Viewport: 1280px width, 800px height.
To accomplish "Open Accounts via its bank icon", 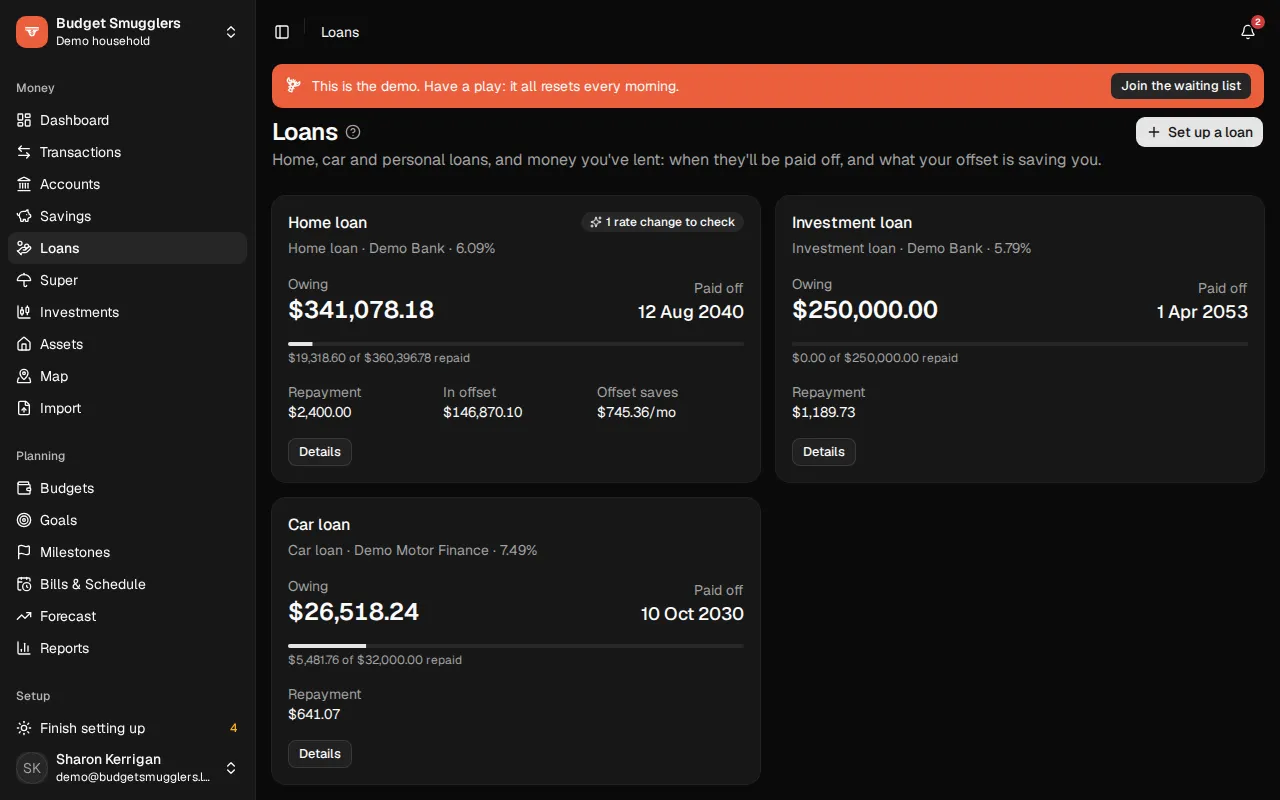I will point(24,184).
